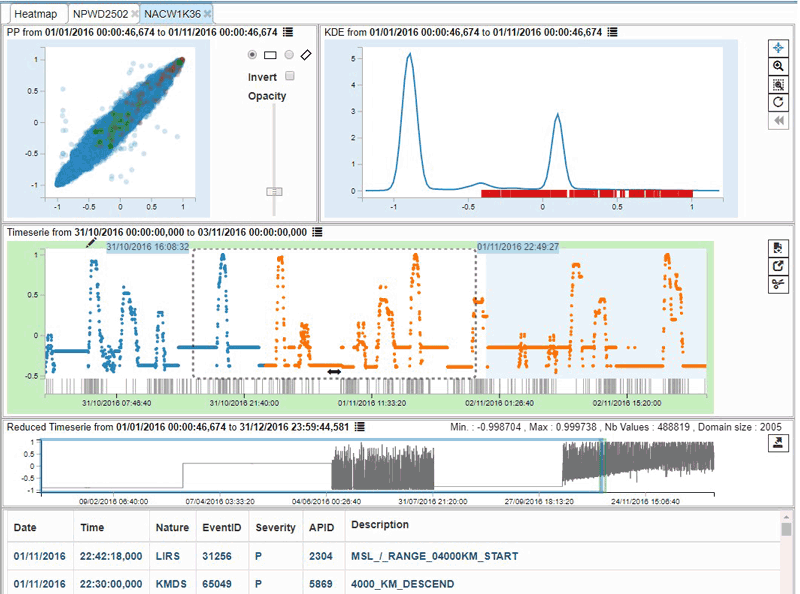Click the Severity cell in the KMDS row
The image size is (800, 594).
pos(259,584)
